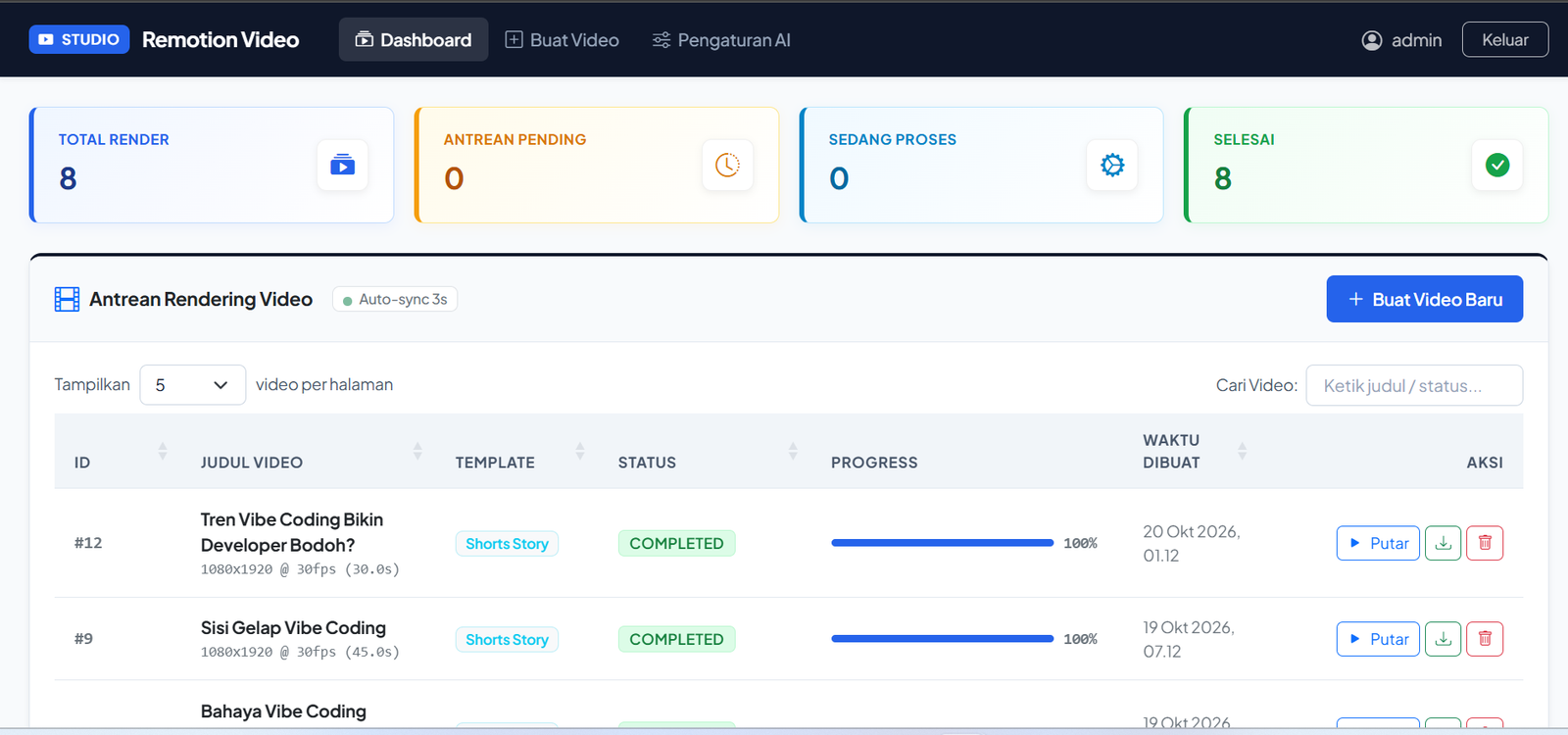1568x735 pixels.
Task: Delete video #9 with the trash icon
Action: point(1485,639)
